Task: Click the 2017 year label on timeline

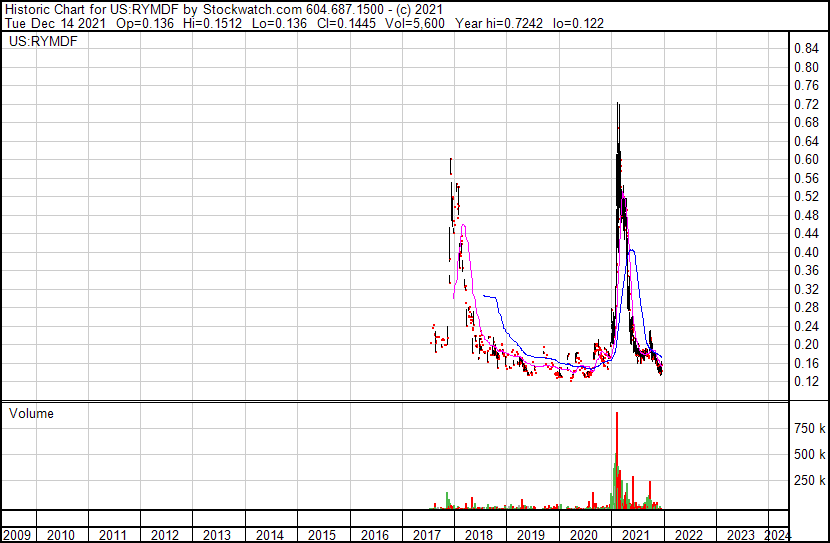Action: tap(427, 535)
